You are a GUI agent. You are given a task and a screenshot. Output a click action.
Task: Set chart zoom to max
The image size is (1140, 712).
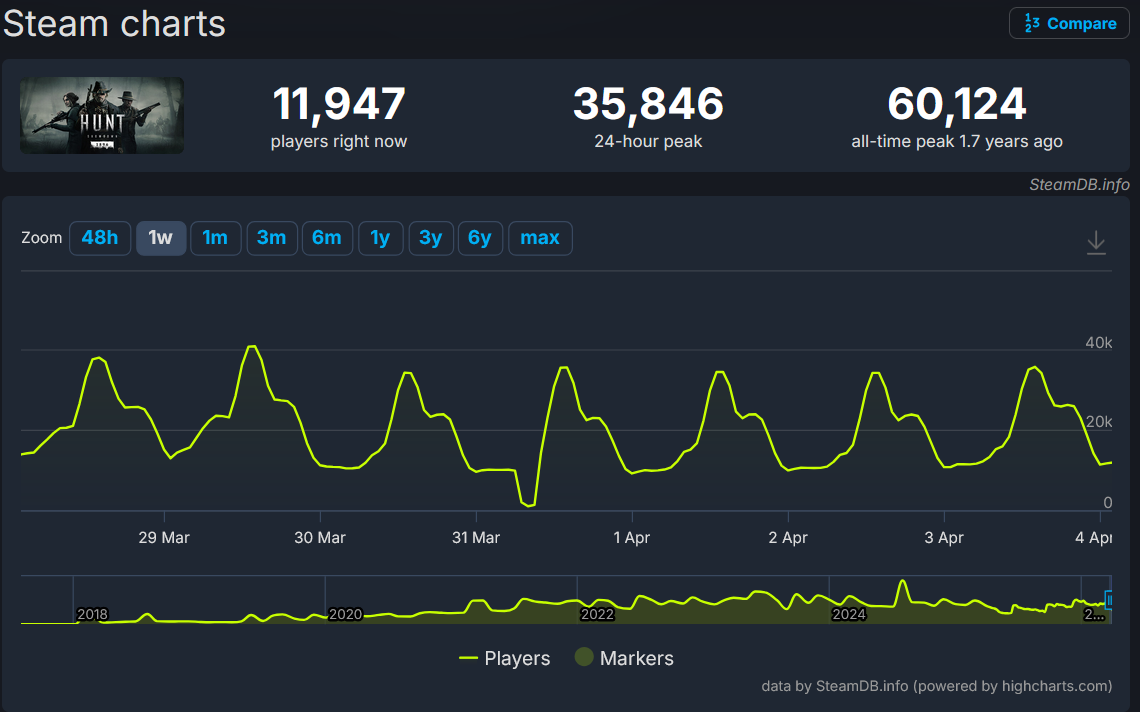click(x=540, y=238)
